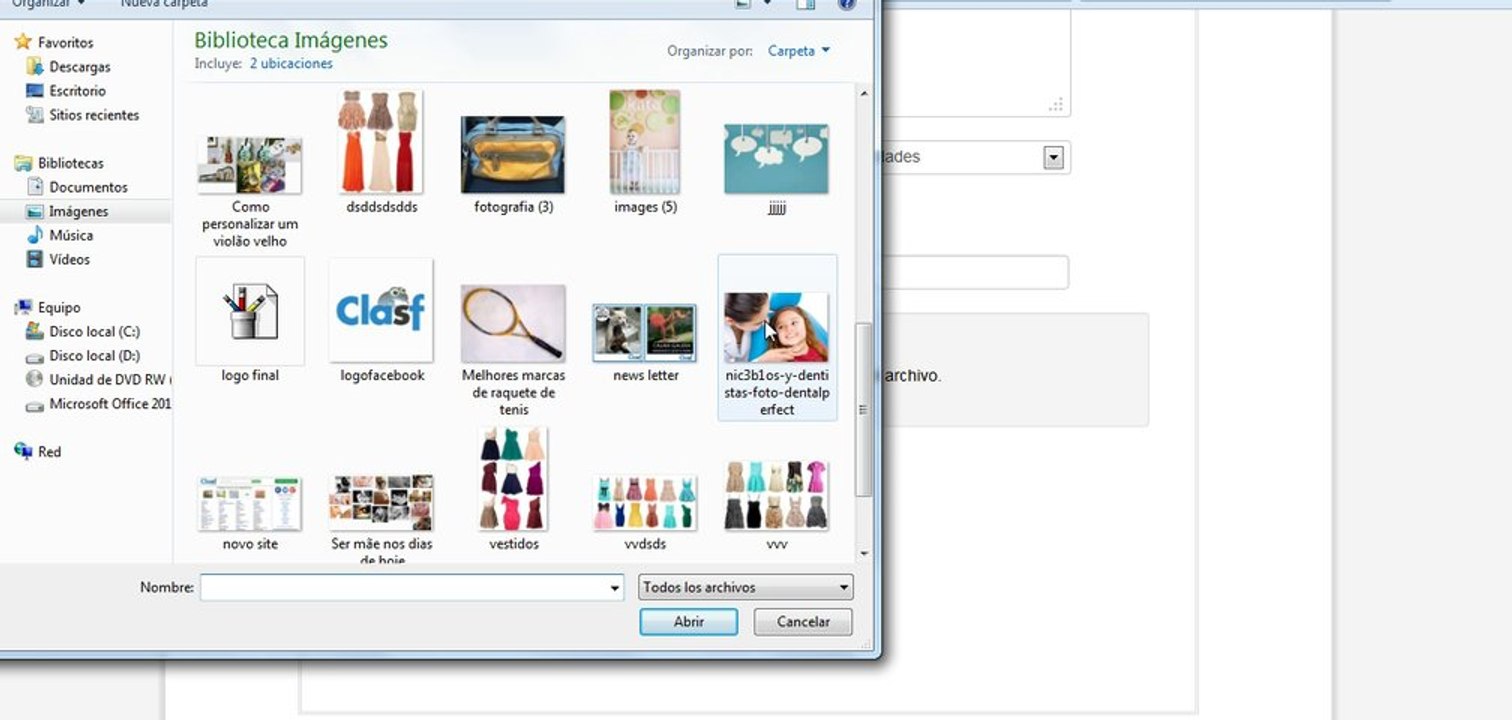Open the dropdown in the background web form
The width and height of the screenshot is (1512, 720).
(x=1053, y=157)
